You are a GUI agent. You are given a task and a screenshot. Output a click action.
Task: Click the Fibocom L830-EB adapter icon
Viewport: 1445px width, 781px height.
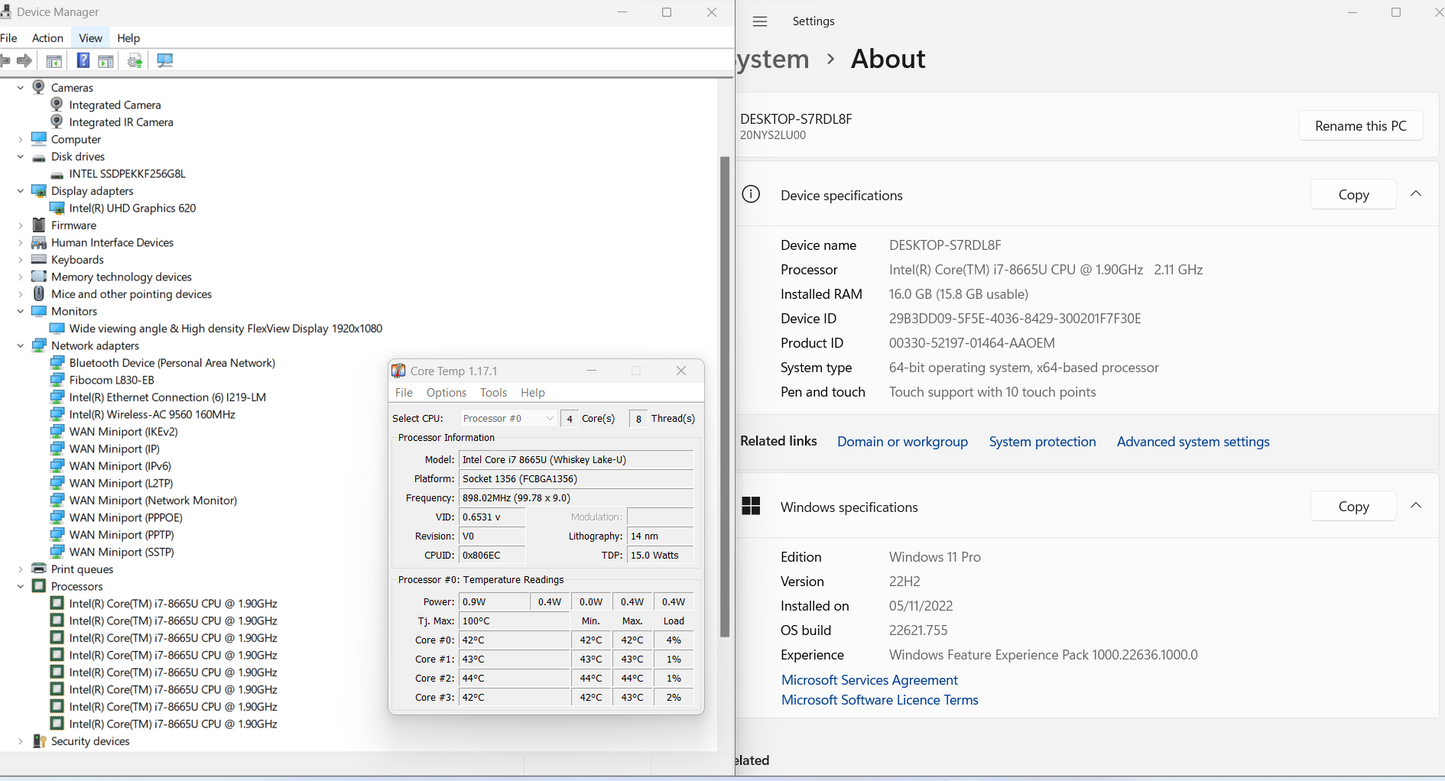57,380
